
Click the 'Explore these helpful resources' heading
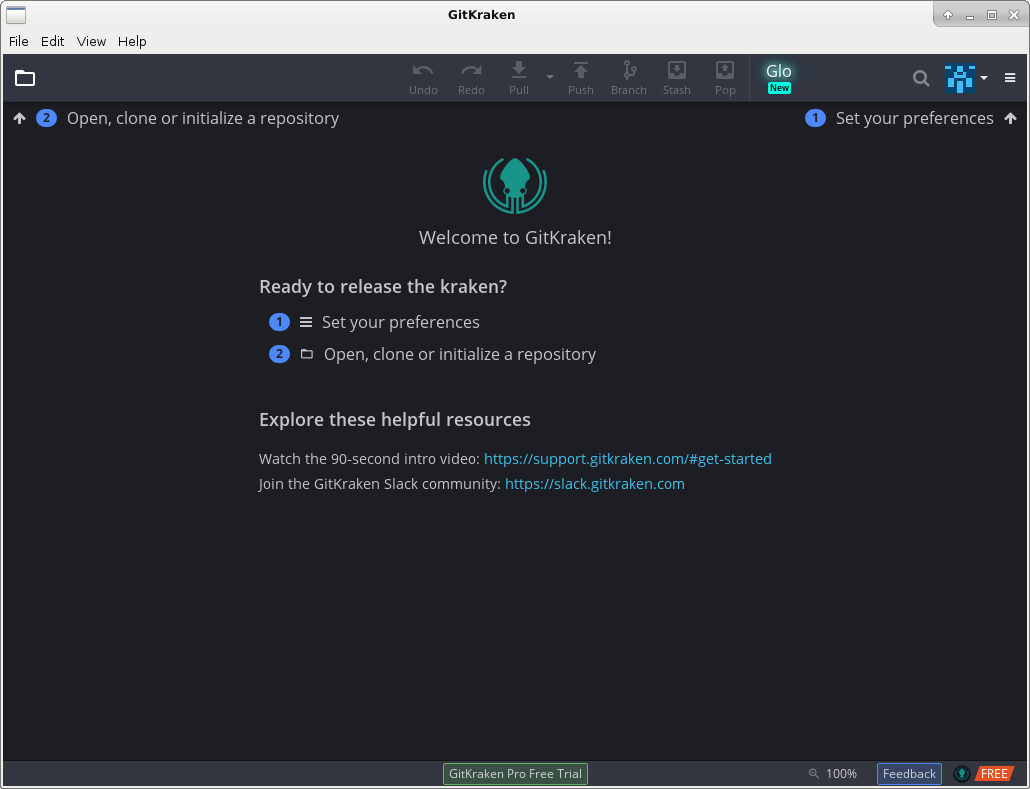[x=395, y=420]
